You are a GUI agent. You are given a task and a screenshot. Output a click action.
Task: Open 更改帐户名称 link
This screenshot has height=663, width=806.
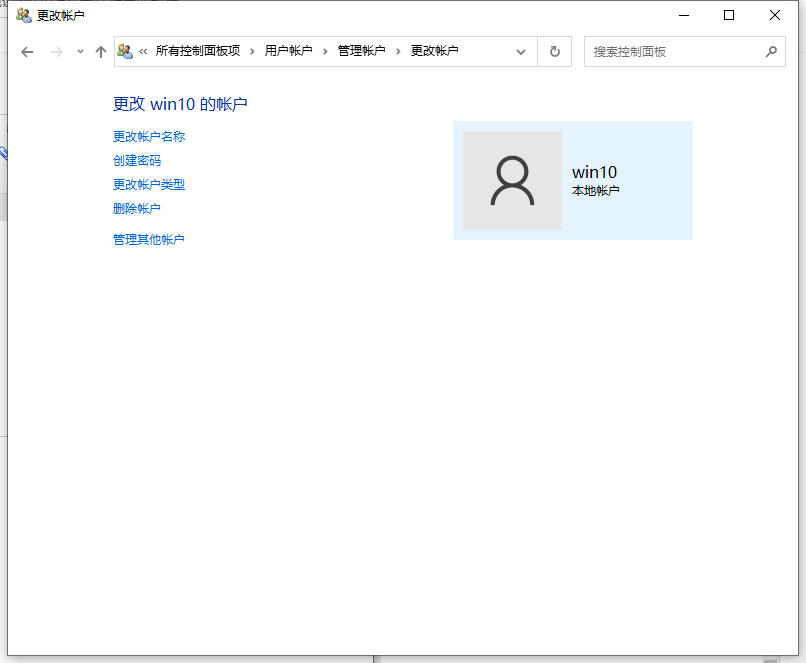(x=148, y=136)
